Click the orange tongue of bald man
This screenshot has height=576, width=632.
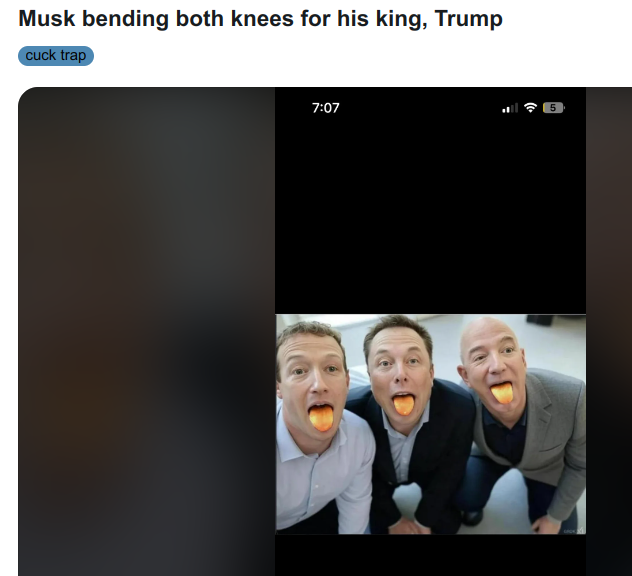[x=502, y=393]
